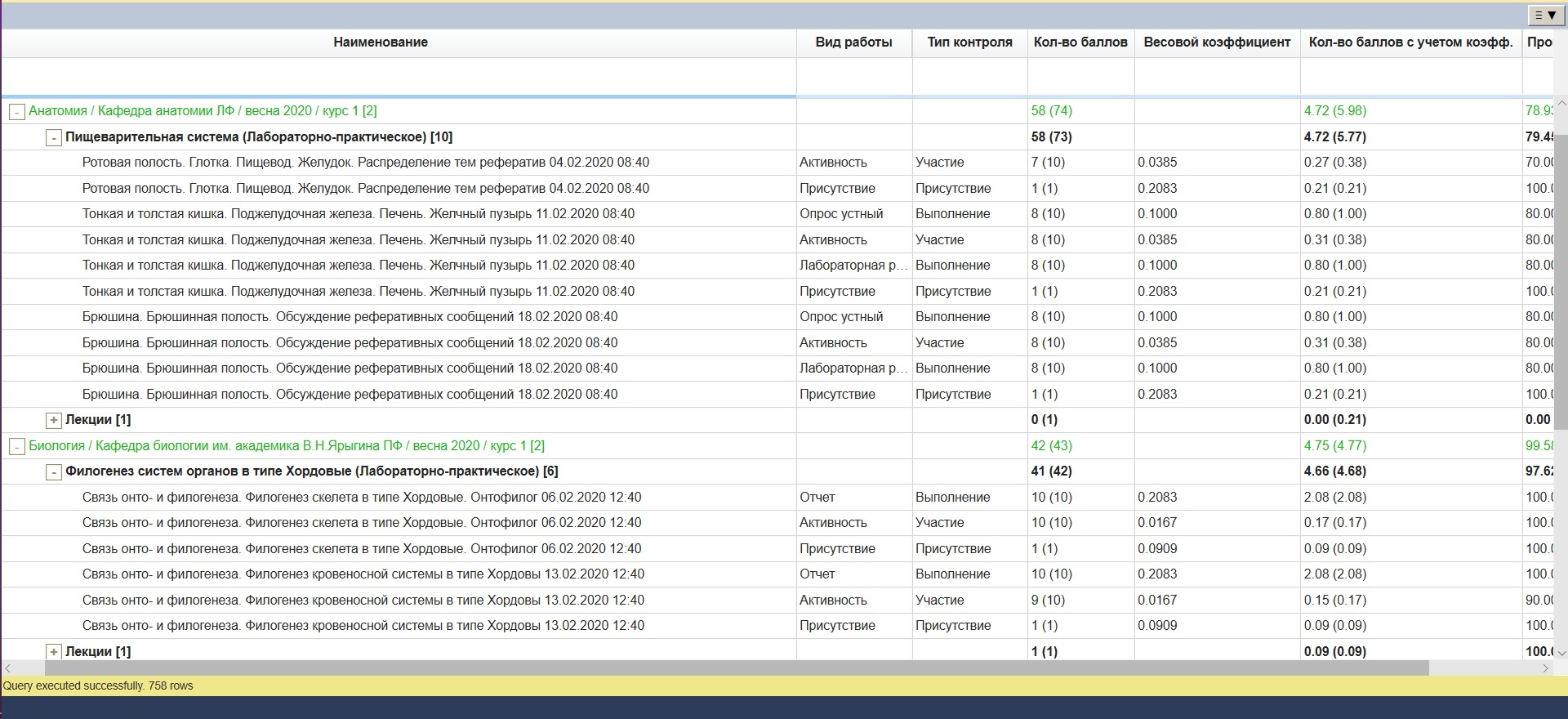Click the filter field under Наименование

[x=399, y=77]
